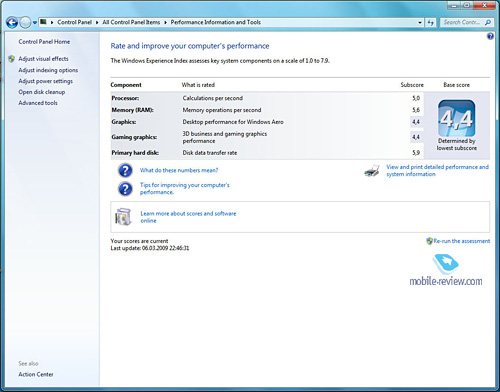
Task: Select the Gaming graphics row label
Action: coord(134,137)
